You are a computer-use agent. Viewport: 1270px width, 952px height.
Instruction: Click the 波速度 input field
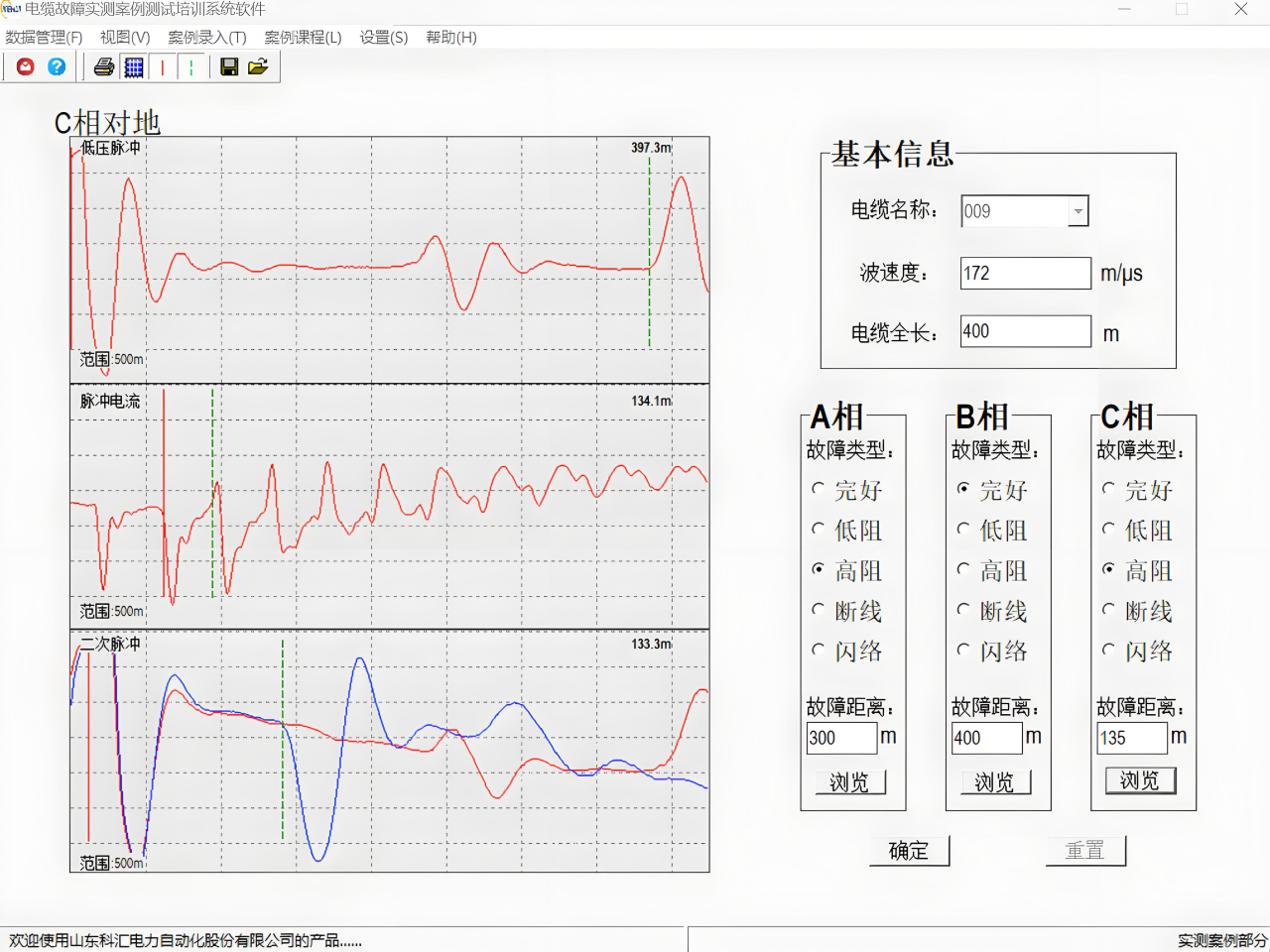(x=1025, y=274)
